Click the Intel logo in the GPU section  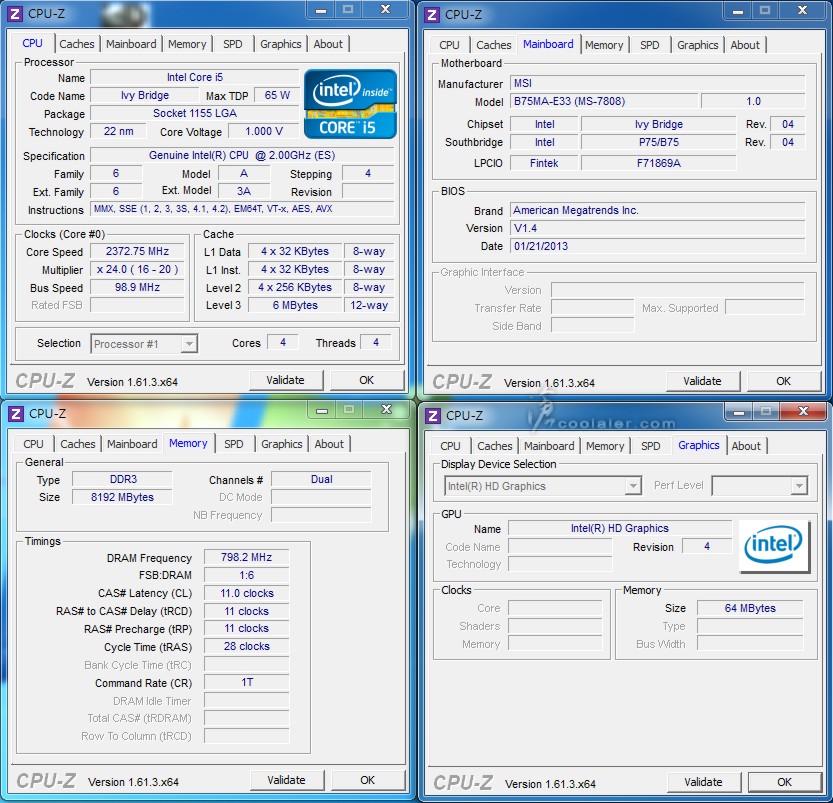775,547
